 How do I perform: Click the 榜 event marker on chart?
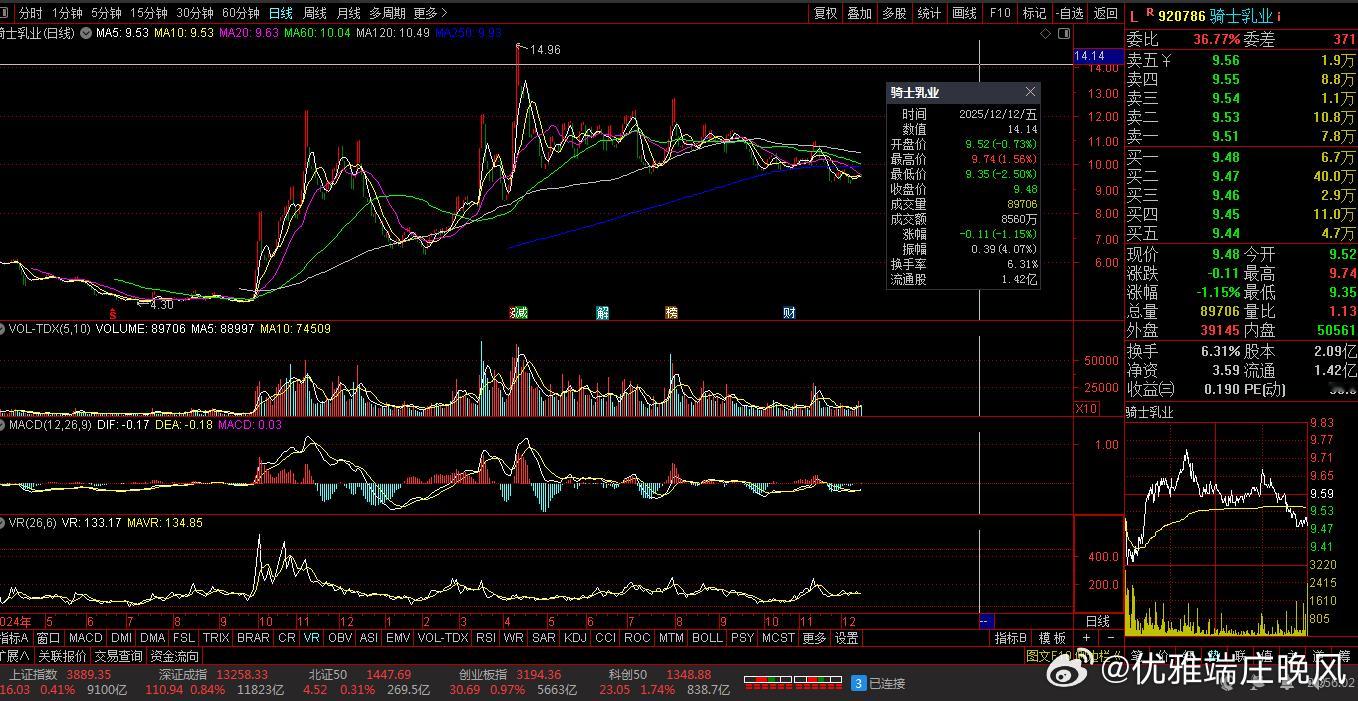pyautogui.click(x=671, y=312)
